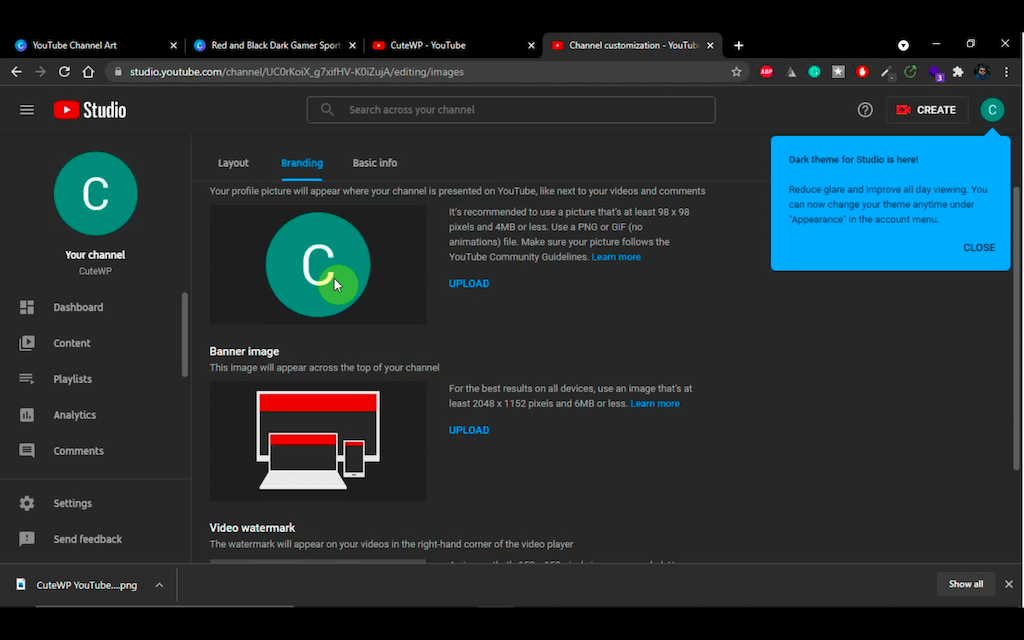Open the hamburger navigation menu
The height and width of the screenshot is (640, 1024).
(x=27, y=110)
